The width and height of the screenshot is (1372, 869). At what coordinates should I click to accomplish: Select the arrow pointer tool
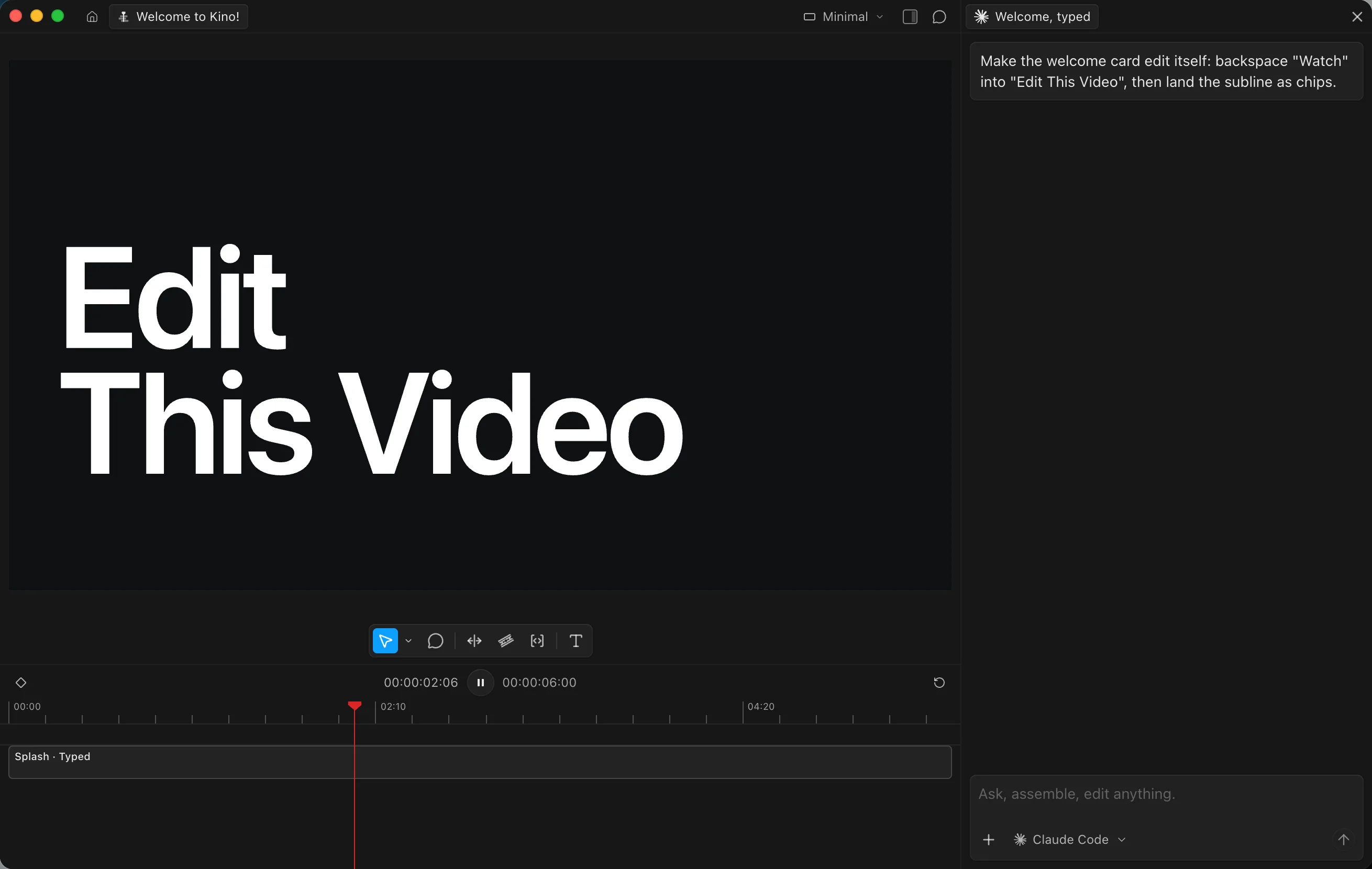[x=385, y=641]
